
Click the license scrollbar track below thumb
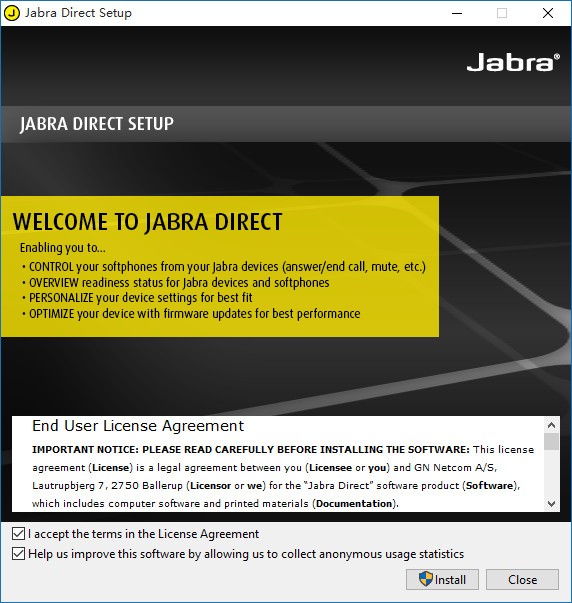pyautogui.click(x=551, y=472)
